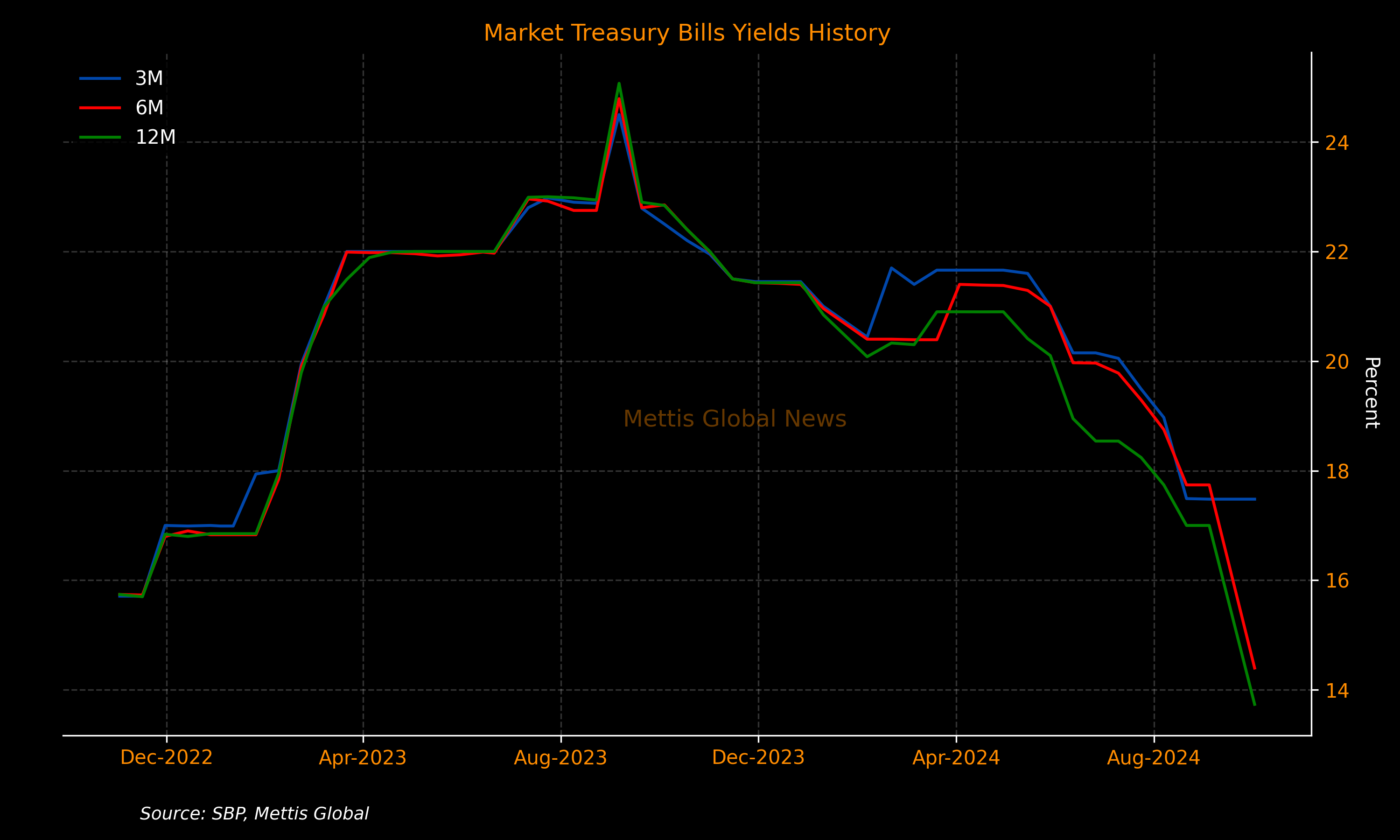This screenshot has width=1400, height=840.
Task: Click the Dec-2023 x-axis label
Action: click(758, 757)
